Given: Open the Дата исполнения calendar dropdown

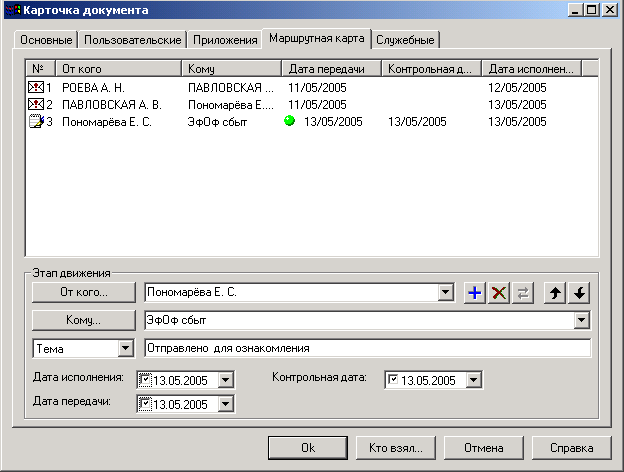Looking at the screenshot, I should pos(225,380).
